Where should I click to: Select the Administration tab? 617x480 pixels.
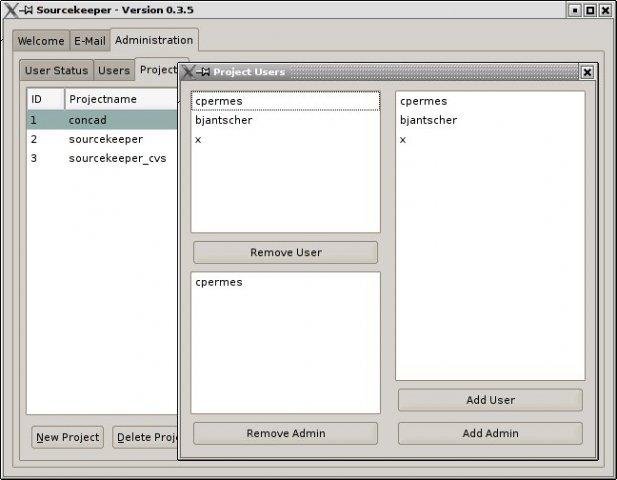(154, 40)
